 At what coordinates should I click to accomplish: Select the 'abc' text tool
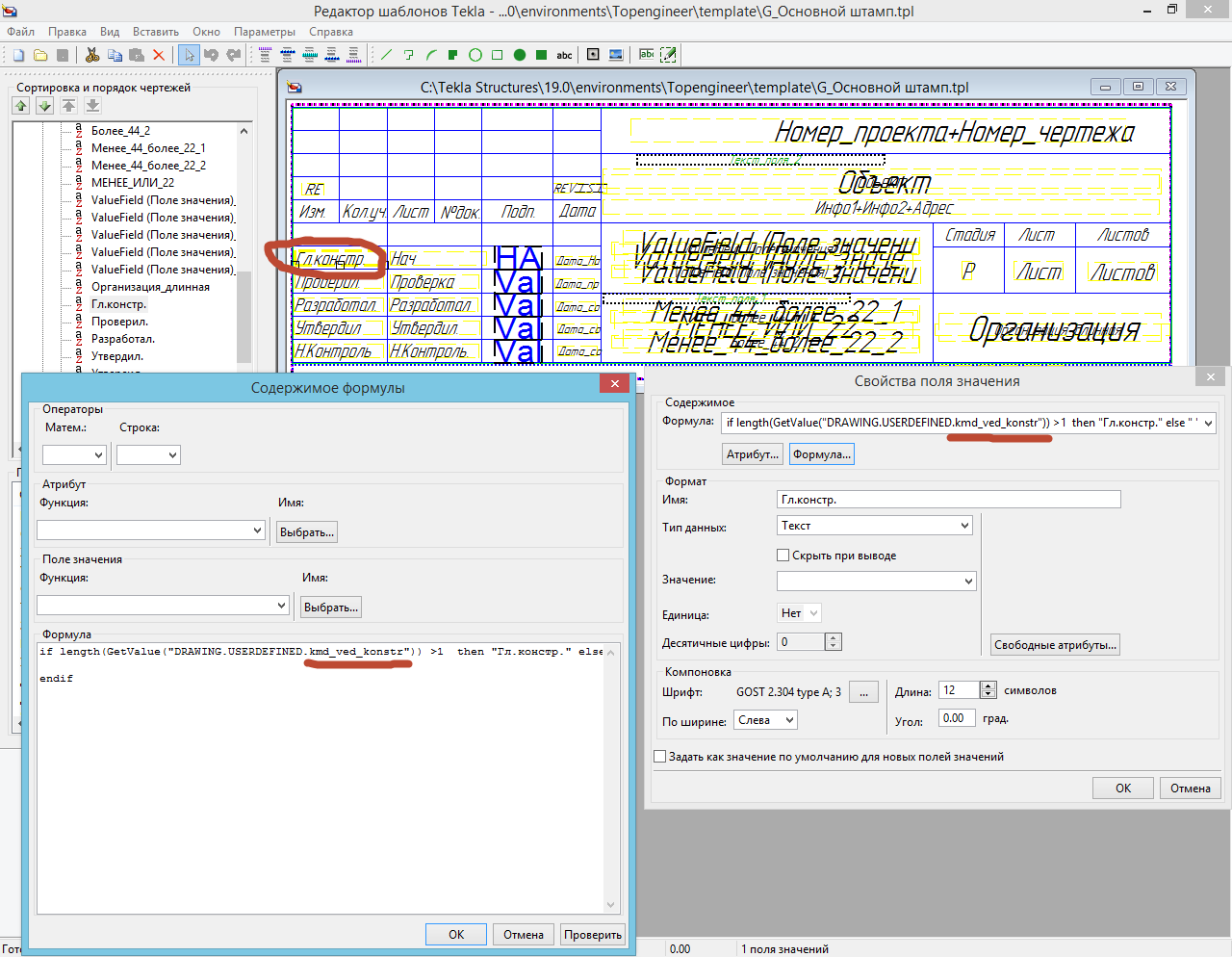565,55
